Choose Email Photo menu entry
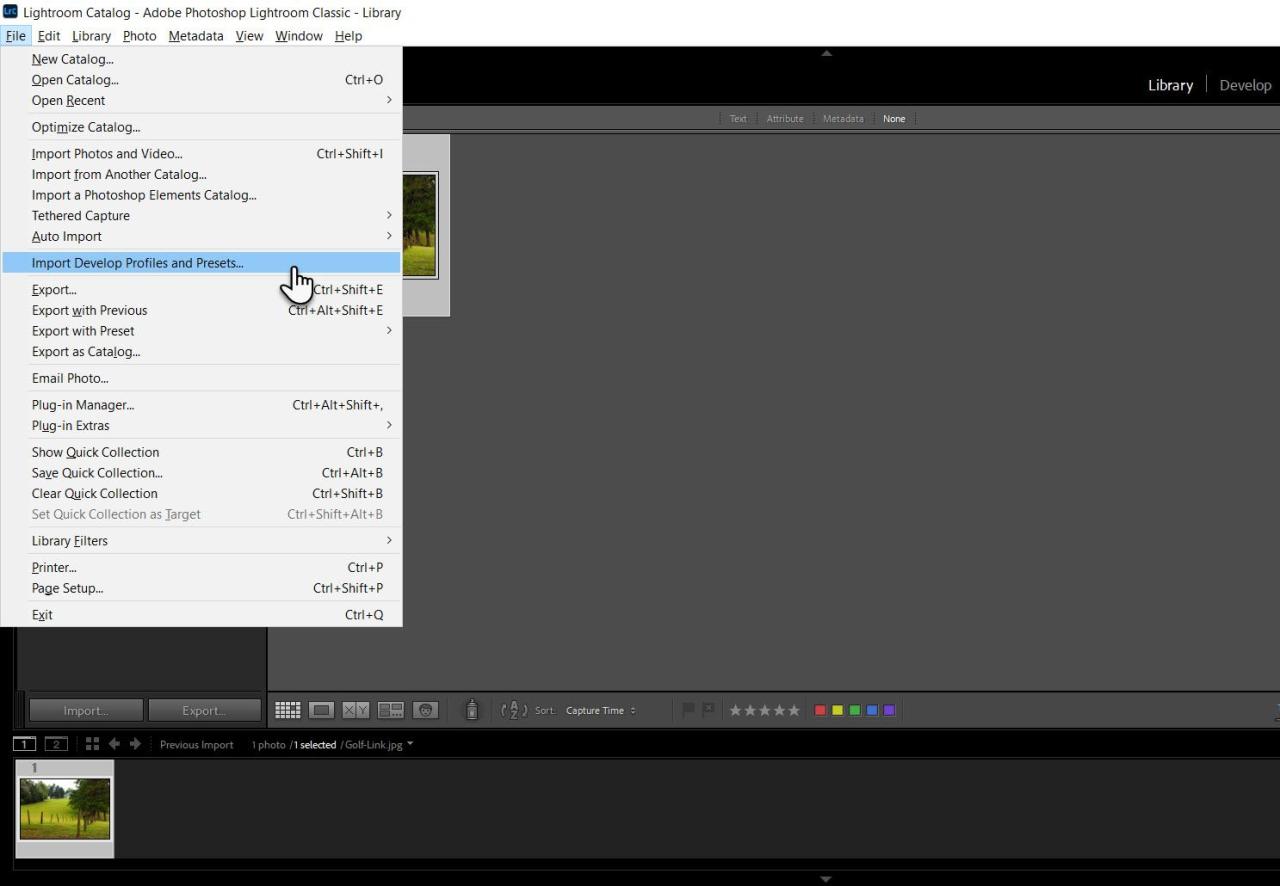This screenshot has width=1280, height=886. tap(201, 378)
